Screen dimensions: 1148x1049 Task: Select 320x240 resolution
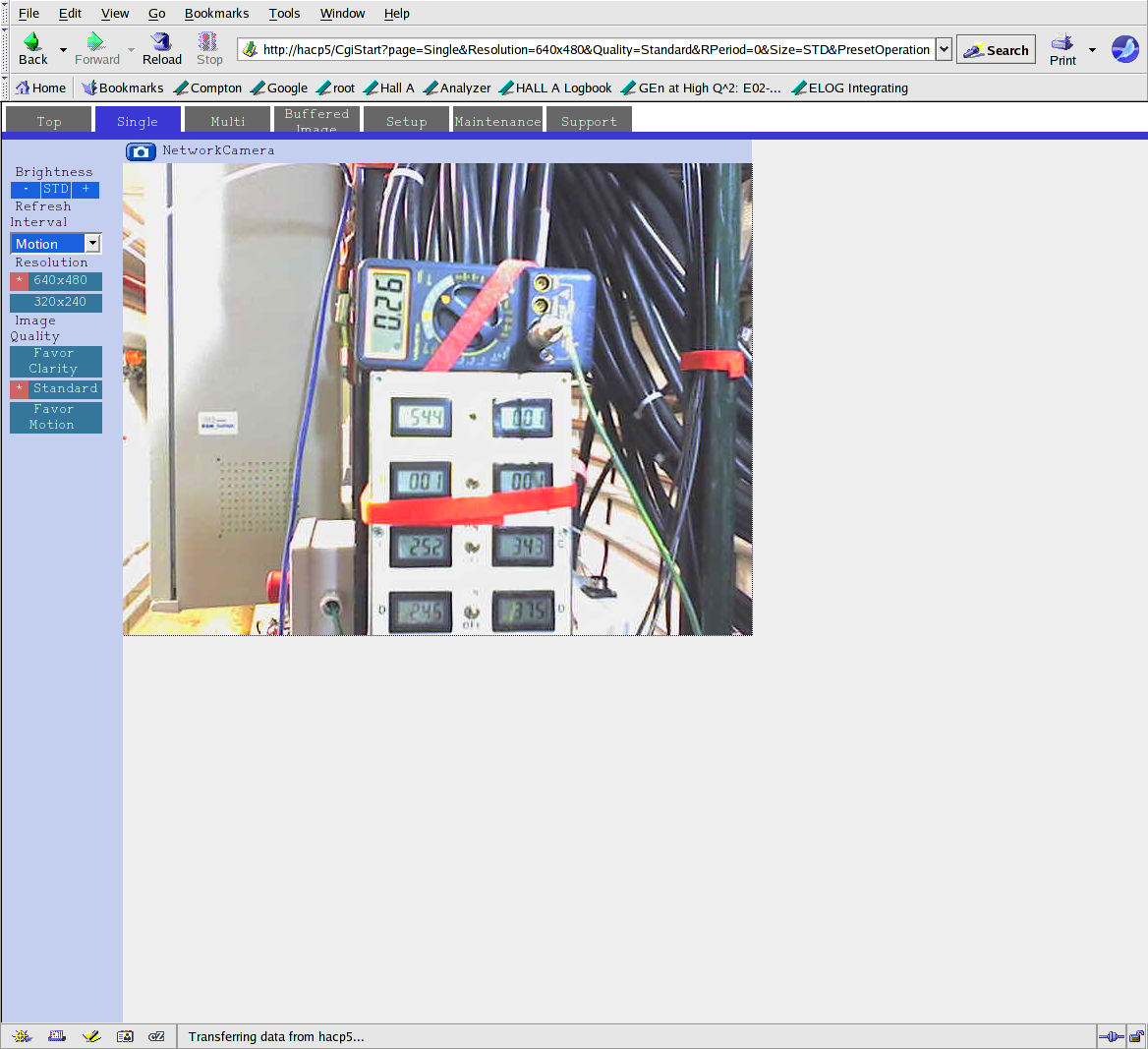[x=56, y=302]
